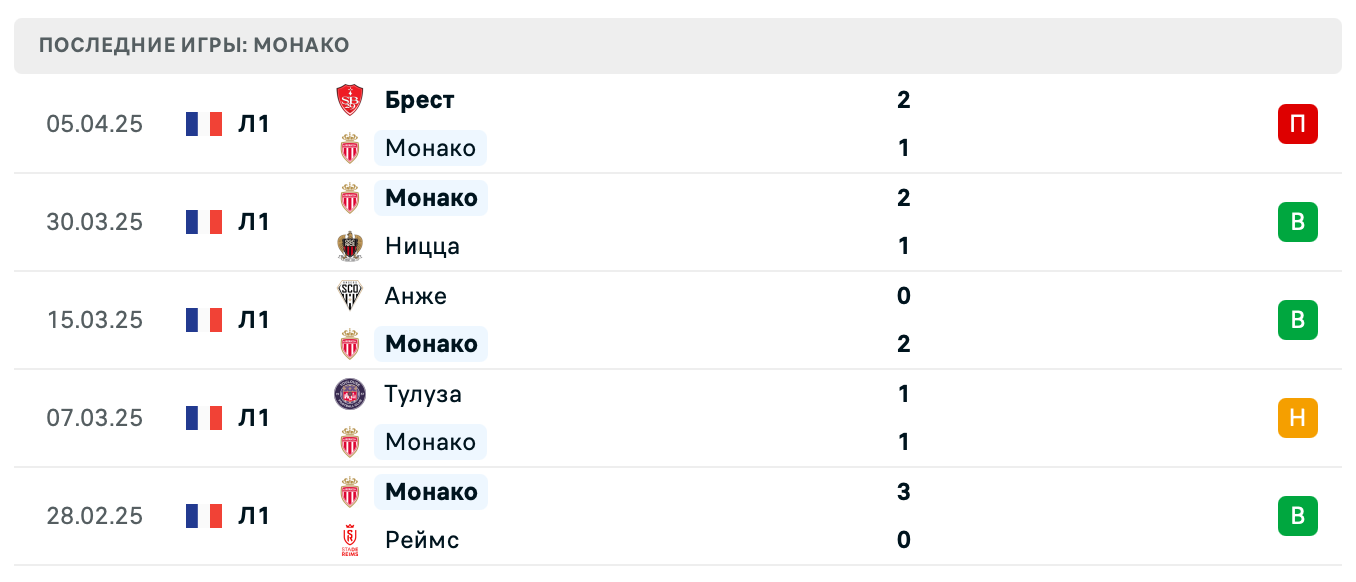Click green win badge for Reims match
The image size is (1356, 582).
pyautogui.click(x=1297, y=516)
